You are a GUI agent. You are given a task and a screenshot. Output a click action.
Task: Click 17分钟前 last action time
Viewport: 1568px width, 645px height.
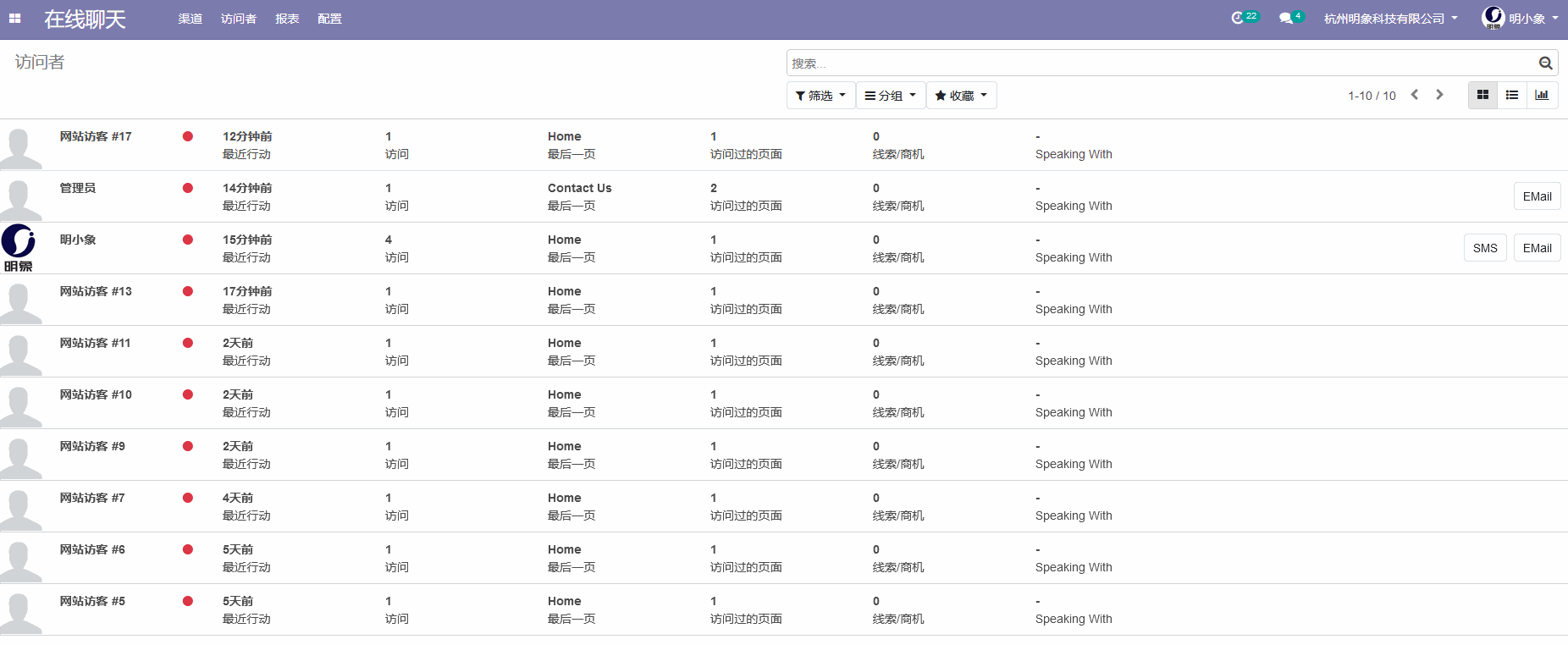(247, 291)
